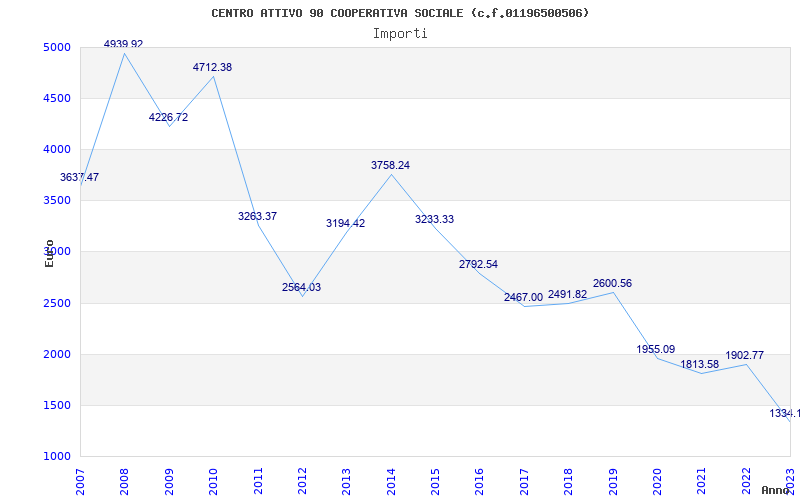Click the Importi subtitle
Screen dimensions: 800x500
400,33
